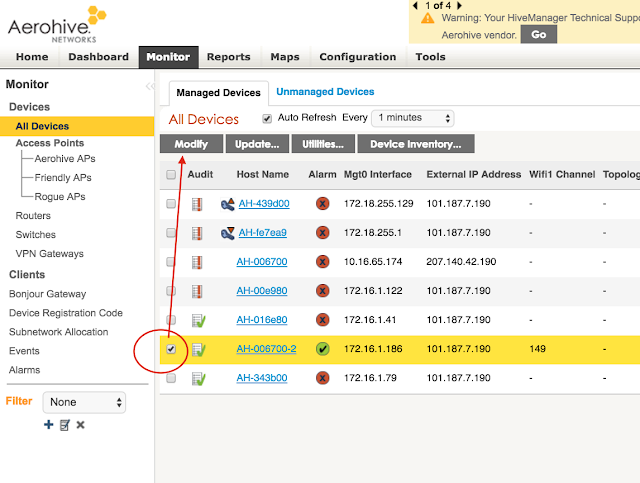Screen dimensions: 640x483
Task: Open host AH-439d00 link
Action: (264, 203)
